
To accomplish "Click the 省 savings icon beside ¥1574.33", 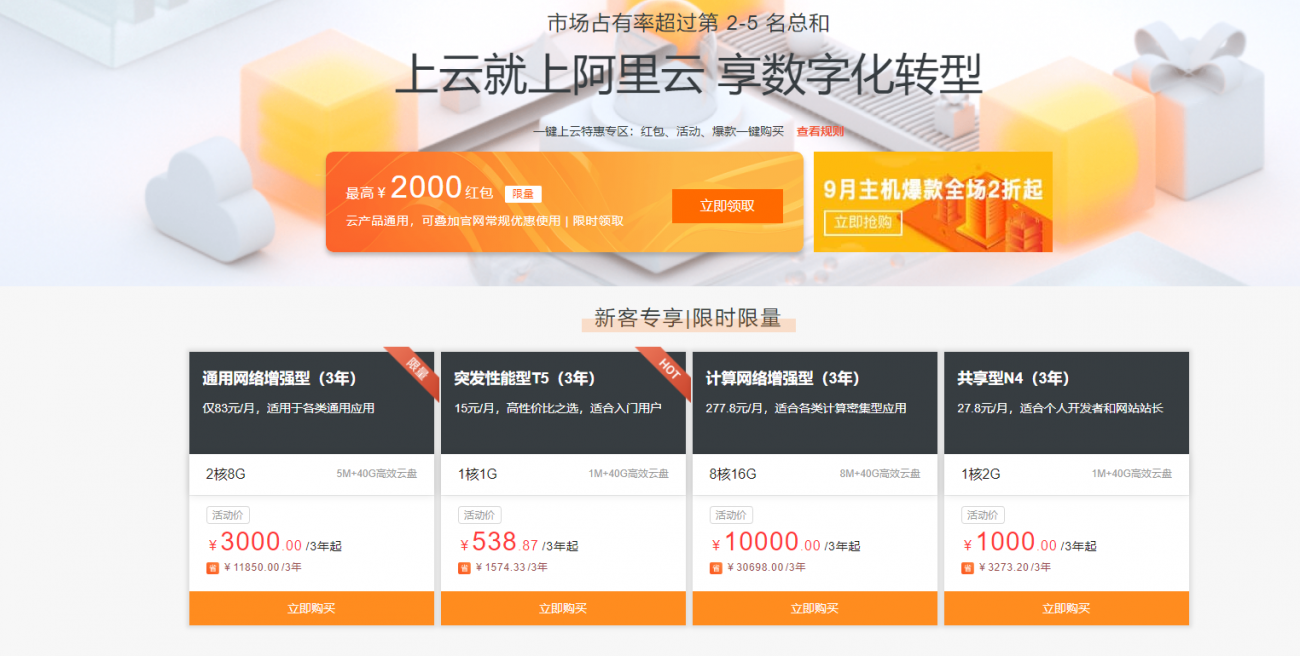I will pos(464,568).
